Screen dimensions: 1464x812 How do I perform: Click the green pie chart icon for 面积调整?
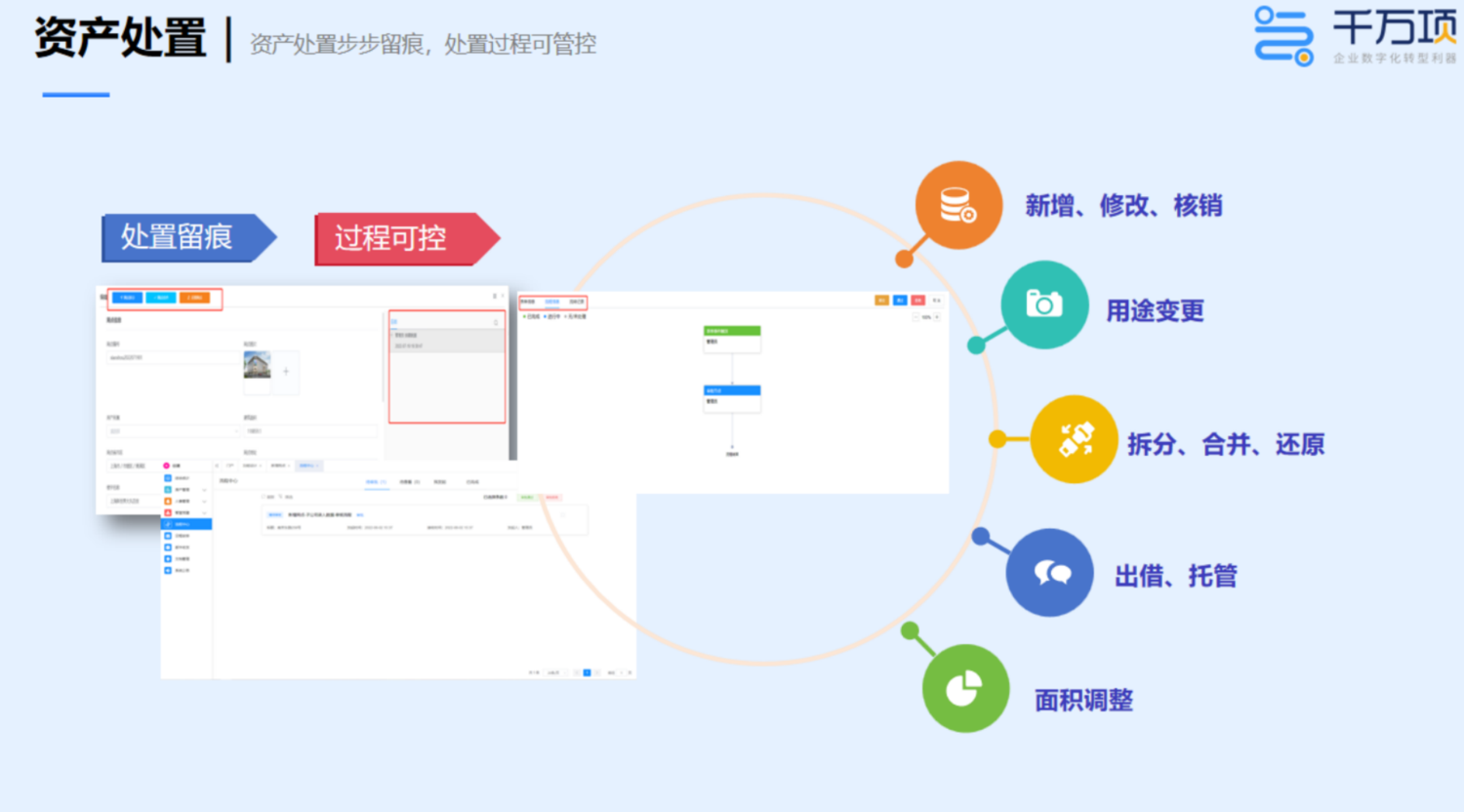pos(964,688)
